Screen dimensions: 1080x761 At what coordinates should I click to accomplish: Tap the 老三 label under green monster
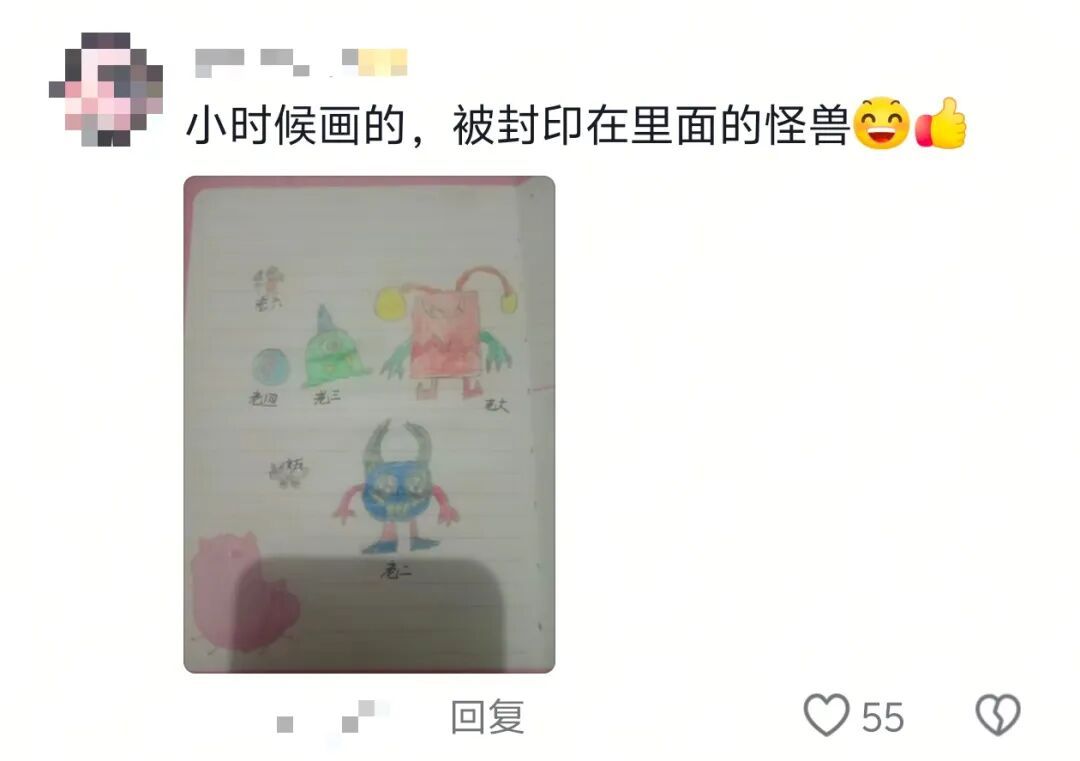(x=326, y=397)
